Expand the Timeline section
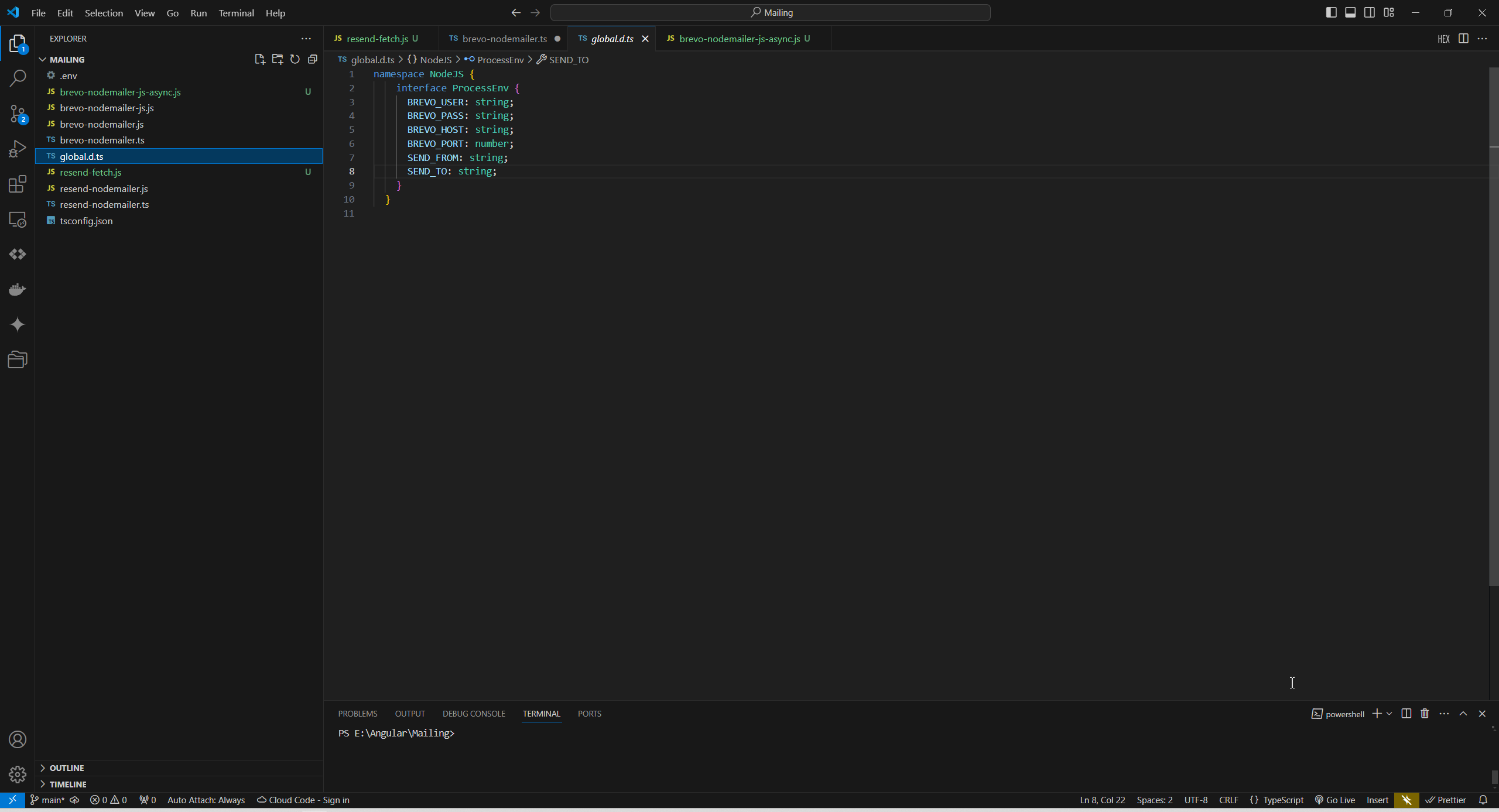1499x812 pixels. coord(67,784)
